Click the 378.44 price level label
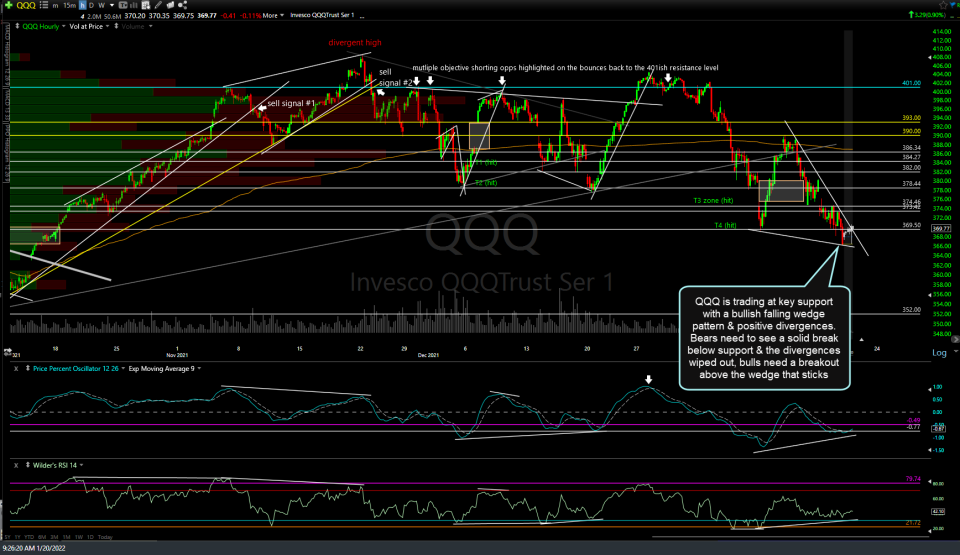Viewport: 960px width, 555px height. pos(911,184)
